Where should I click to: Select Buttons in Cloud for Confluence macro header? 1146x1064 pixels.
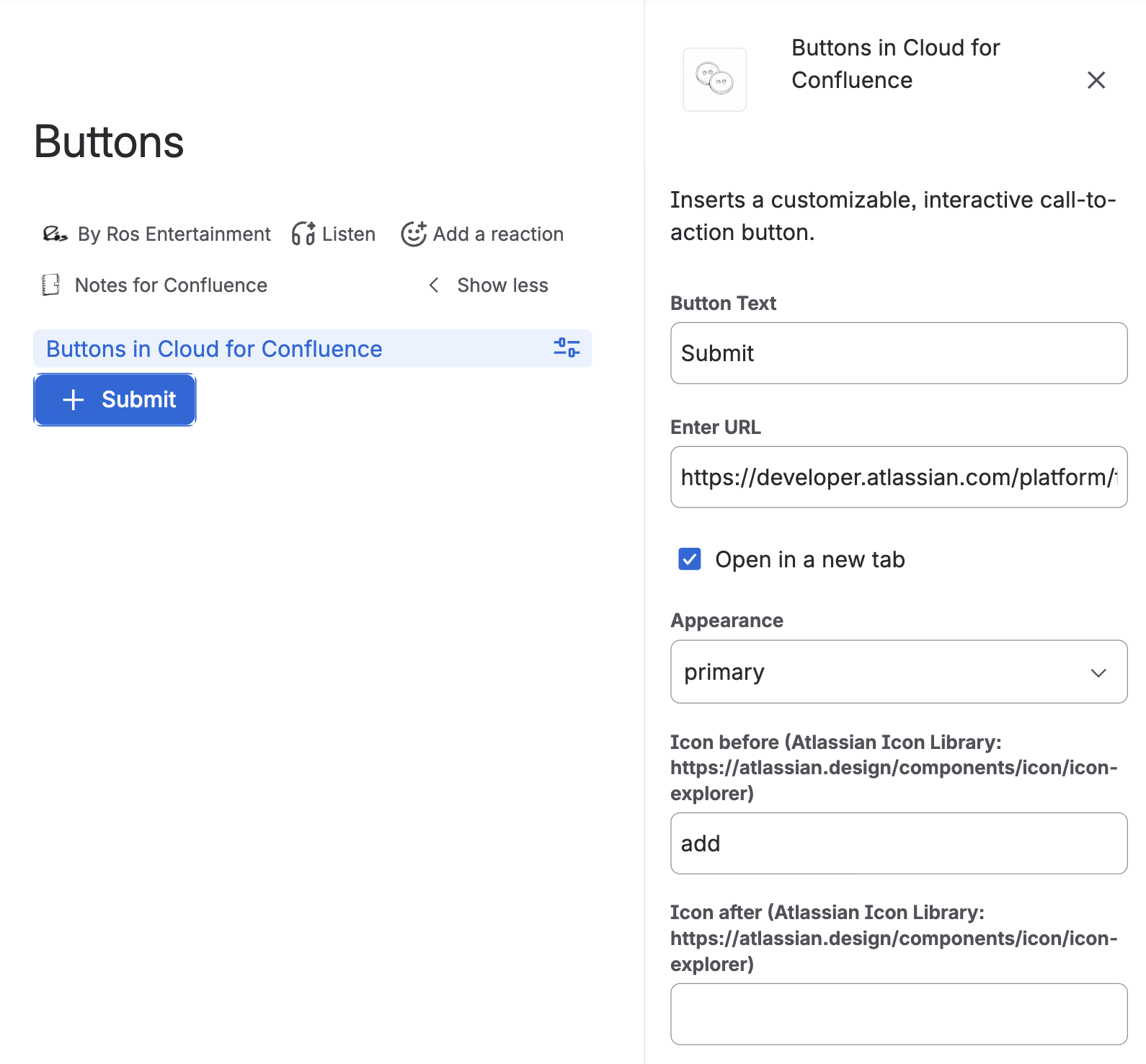point(312,348)
